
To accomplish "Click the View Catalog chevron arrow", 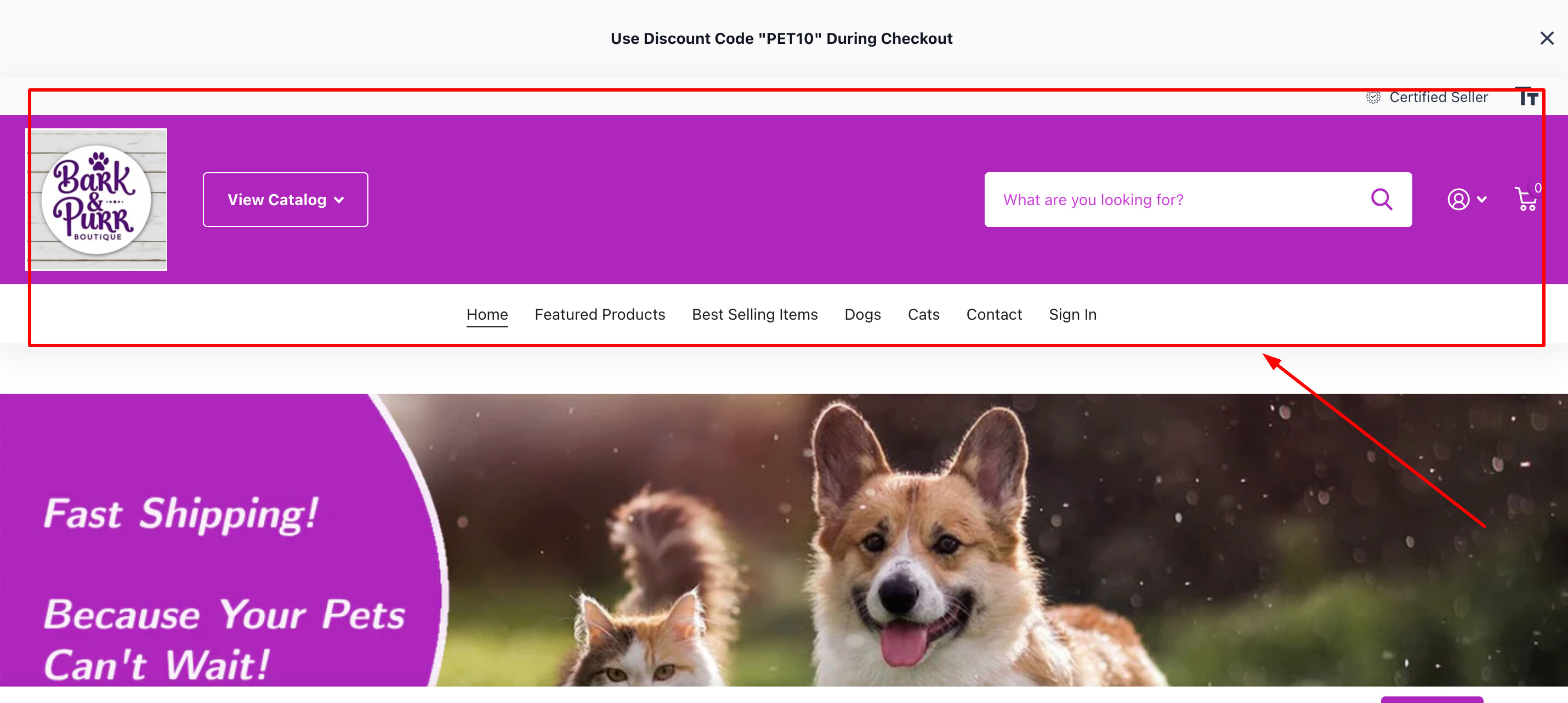I will pyautogui.click(x=339, y=200).
